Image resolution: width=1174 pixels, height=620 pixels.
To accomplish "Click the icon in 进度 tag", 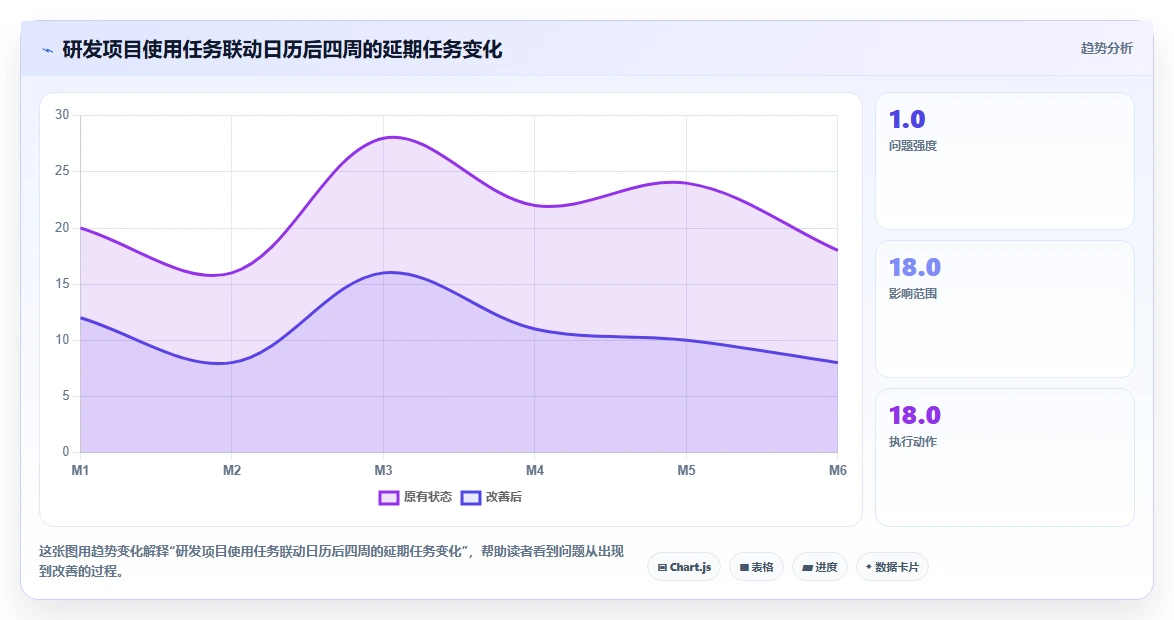I will pyautogui.click(x=807, y=568).
